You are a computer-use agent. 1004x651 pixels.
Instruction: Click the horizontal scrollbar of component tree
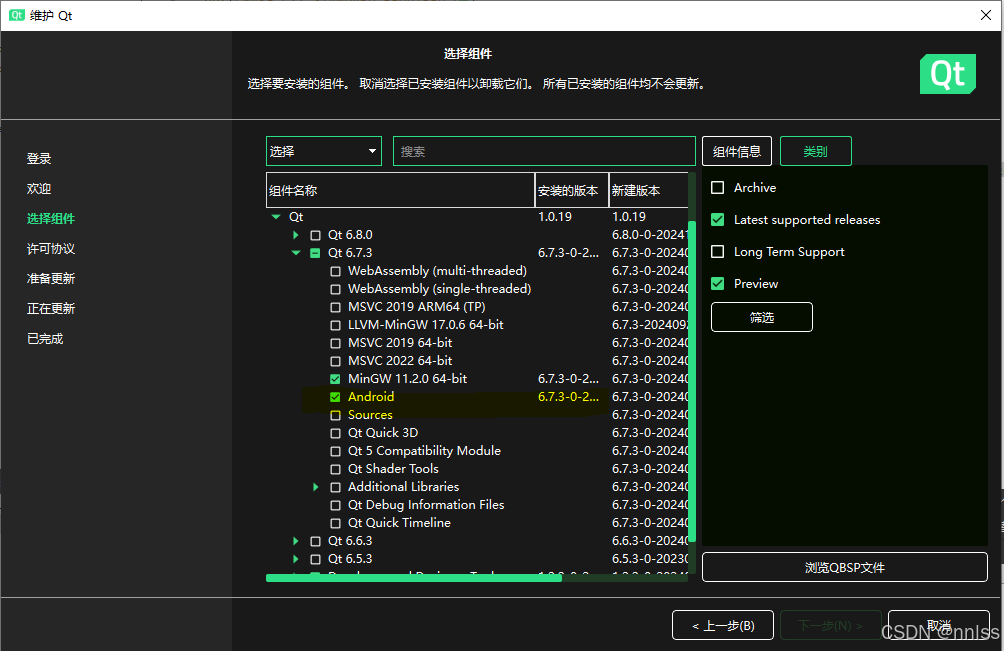coord(414,578)
